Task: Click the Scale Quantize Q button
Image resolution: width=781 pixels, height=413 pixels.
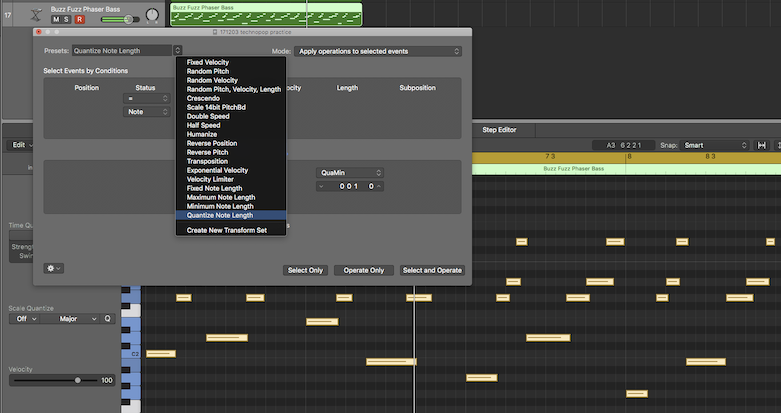Action: (x=108, y=318)
